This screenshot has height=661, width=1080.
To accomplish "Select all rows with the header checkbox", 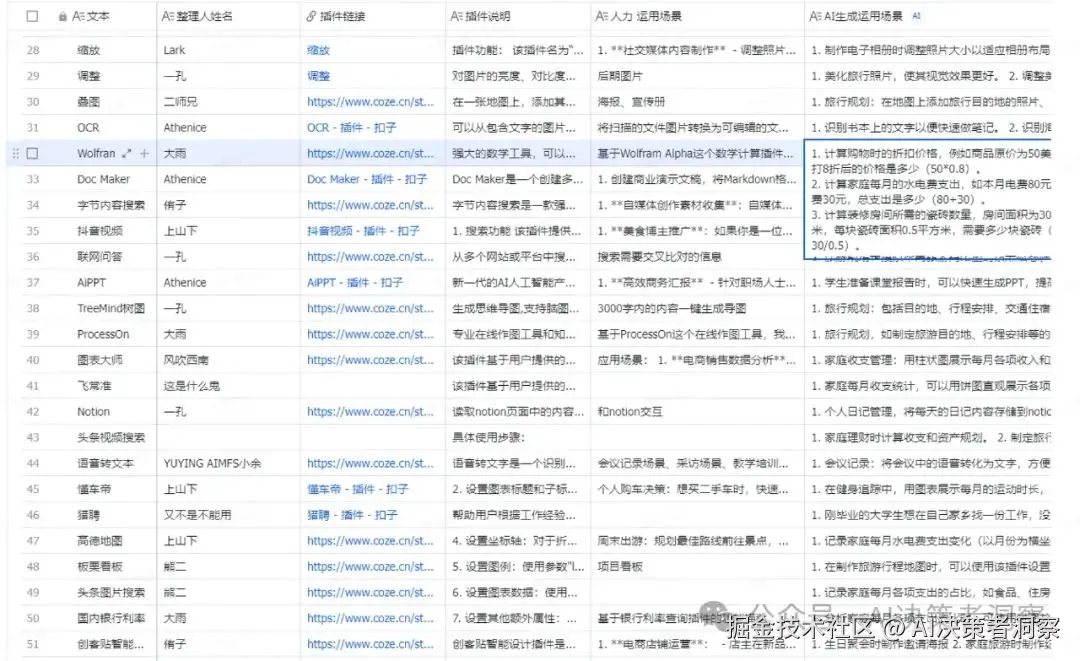I will (30, 15).
